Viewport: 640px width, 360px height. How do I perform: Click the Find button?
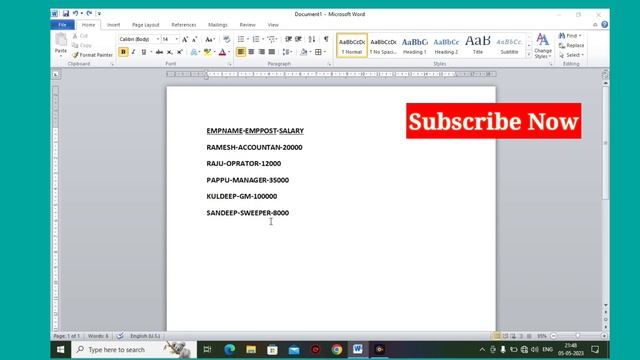(x=570, y=36)
